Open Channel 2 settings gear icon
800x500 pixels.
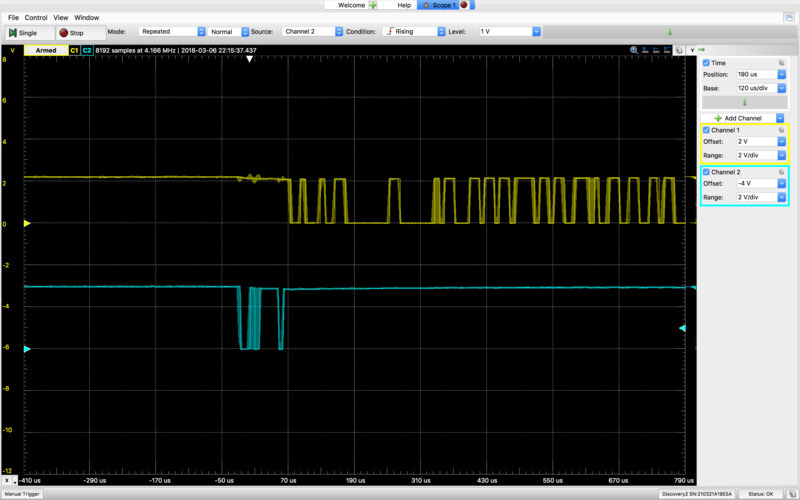coord(781,172)
